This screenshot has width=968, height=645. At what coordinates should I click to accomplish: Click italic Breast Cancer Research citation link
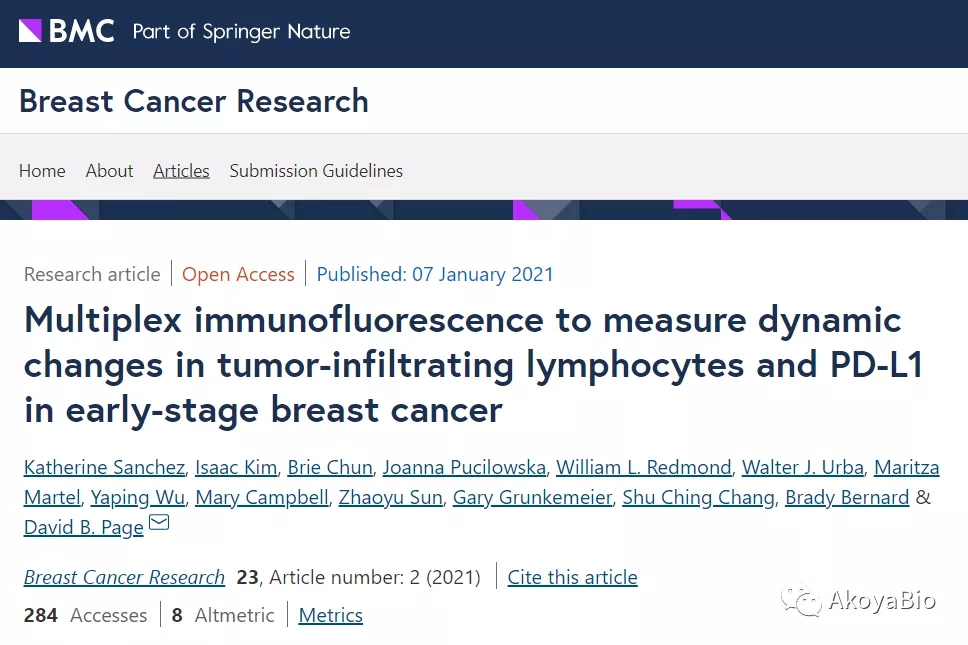(x=124, y=577)
